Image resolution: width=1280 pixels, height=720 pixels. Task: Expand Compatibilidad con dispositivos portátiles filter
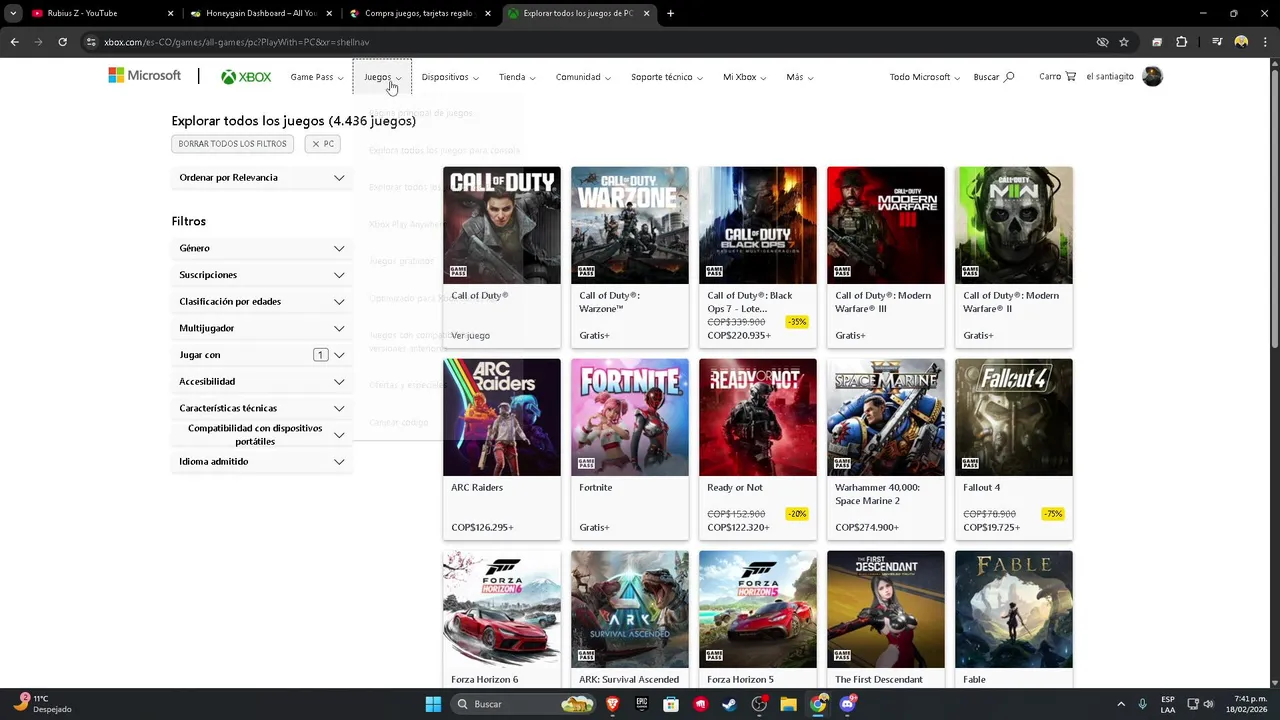(x=261, y=434)
